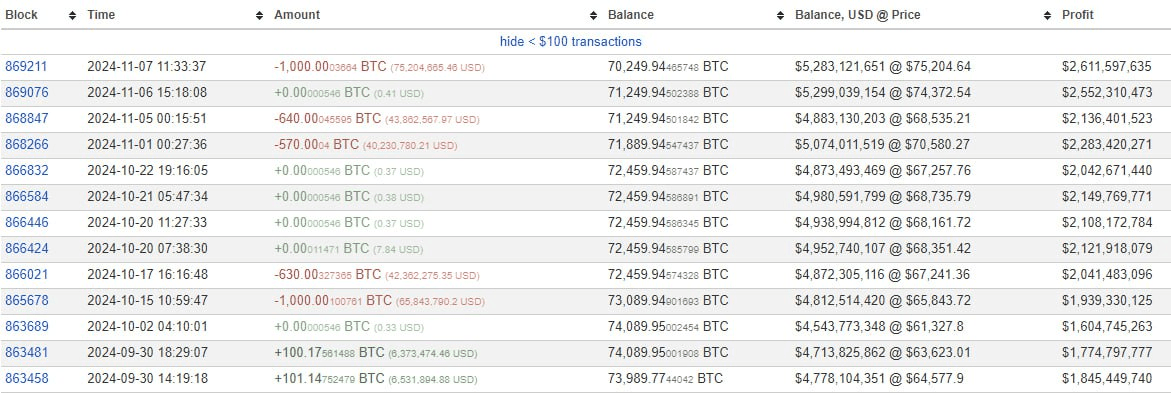Open block 866832 link

pos(26,170)
